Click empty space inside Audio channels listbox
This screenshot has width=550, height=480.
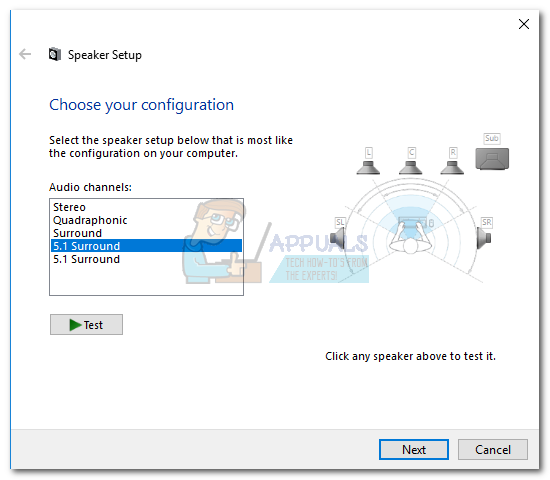point(146,280)
